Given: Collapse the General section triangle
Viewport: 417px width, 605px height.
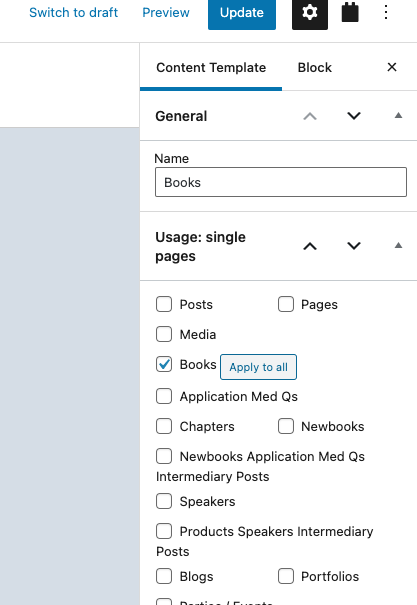Looking at the screenshot, I should click(x=398, y=115).
